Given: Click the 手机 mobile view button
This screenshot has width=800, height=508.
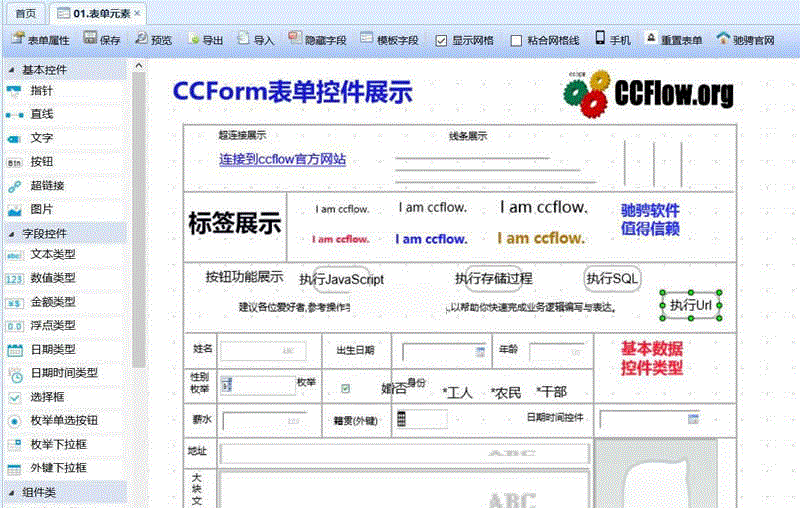Looking at the screenshot, I should (613, 40).
